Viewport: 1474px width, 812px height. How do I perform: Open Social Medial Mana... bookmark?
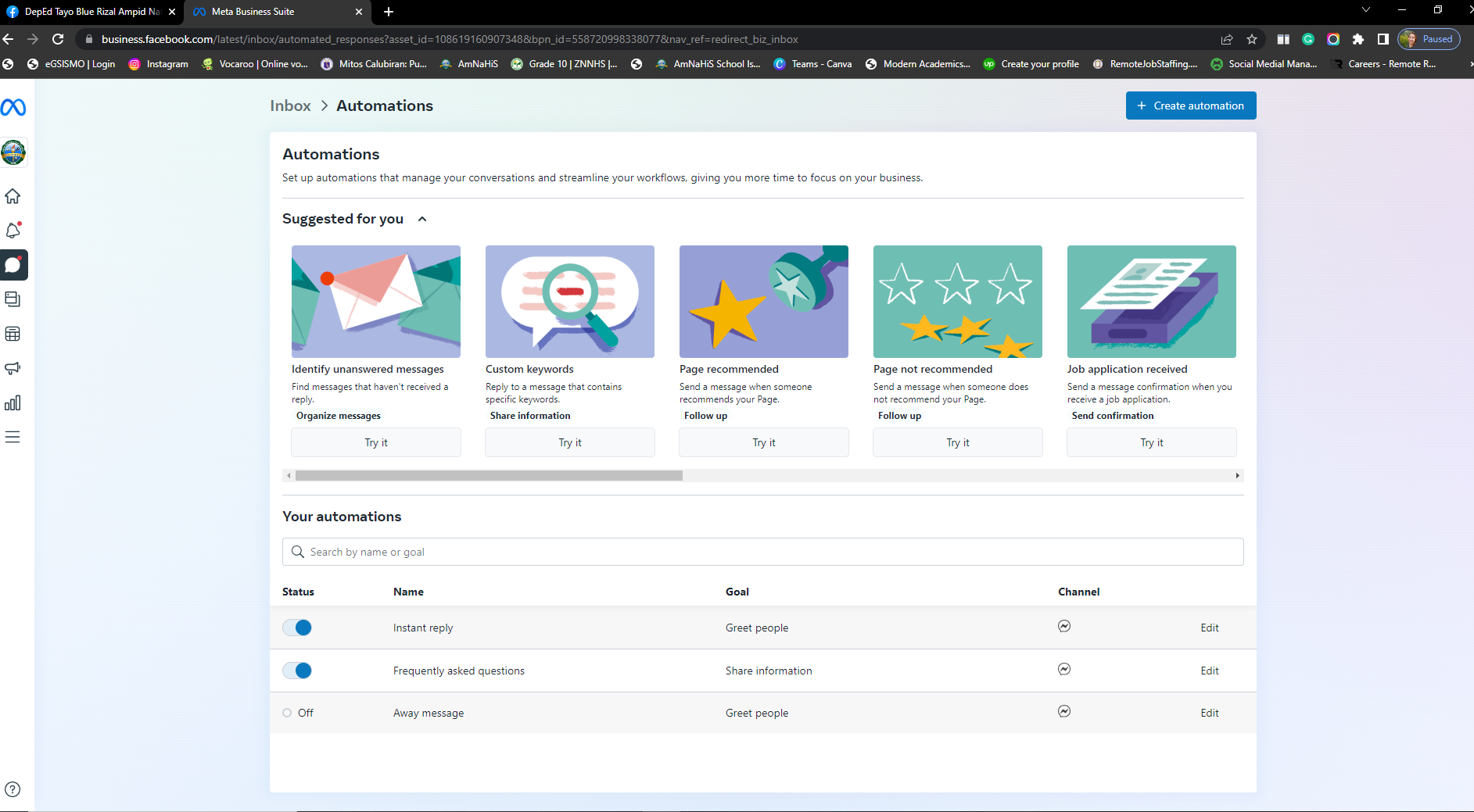tap(1264, 64)
